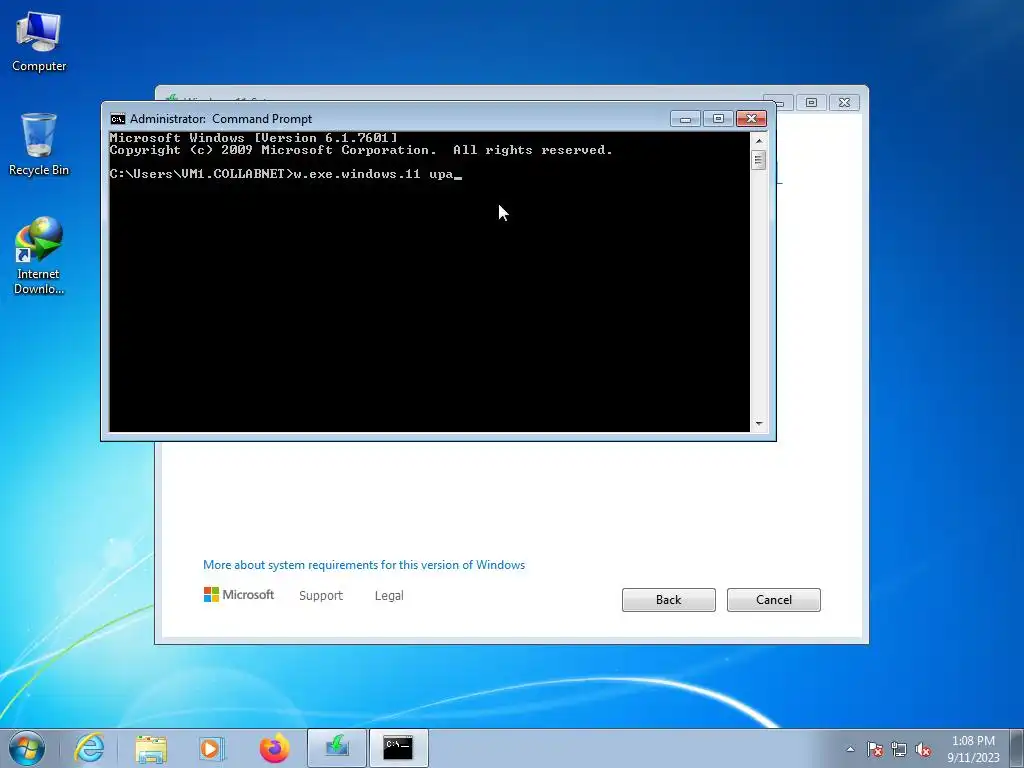
Task: Click Cancel in the Windows Setup window
Action: (x=774, y=600)
